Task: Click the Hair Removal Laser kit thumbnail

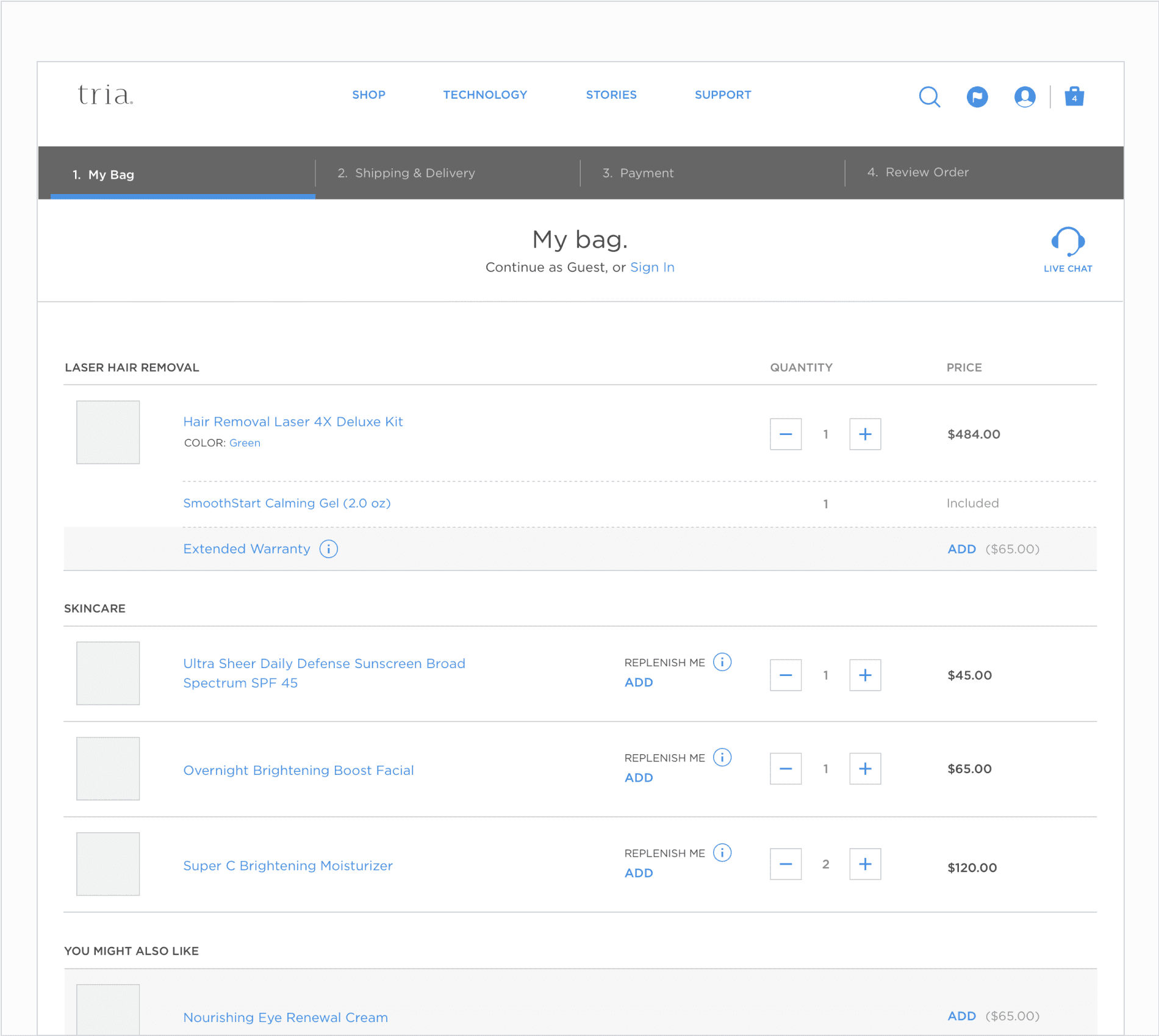Action: pyautogui.click(x=108, y=432)
